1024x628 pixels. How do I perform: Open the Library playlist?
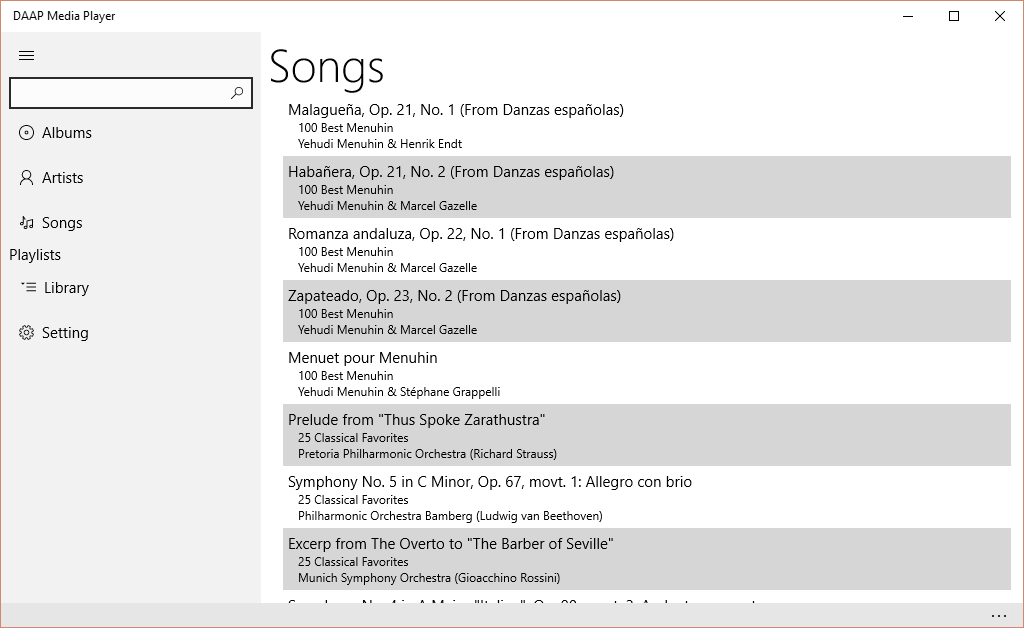click(66, 288)
